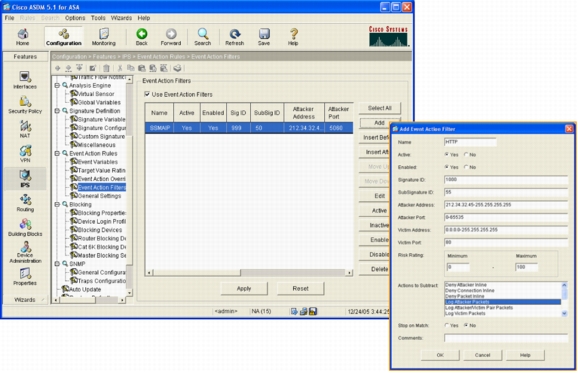The height and width of the screenshot is (373, 578).
Task: Click the Reset button
Action: click(300, 289)
